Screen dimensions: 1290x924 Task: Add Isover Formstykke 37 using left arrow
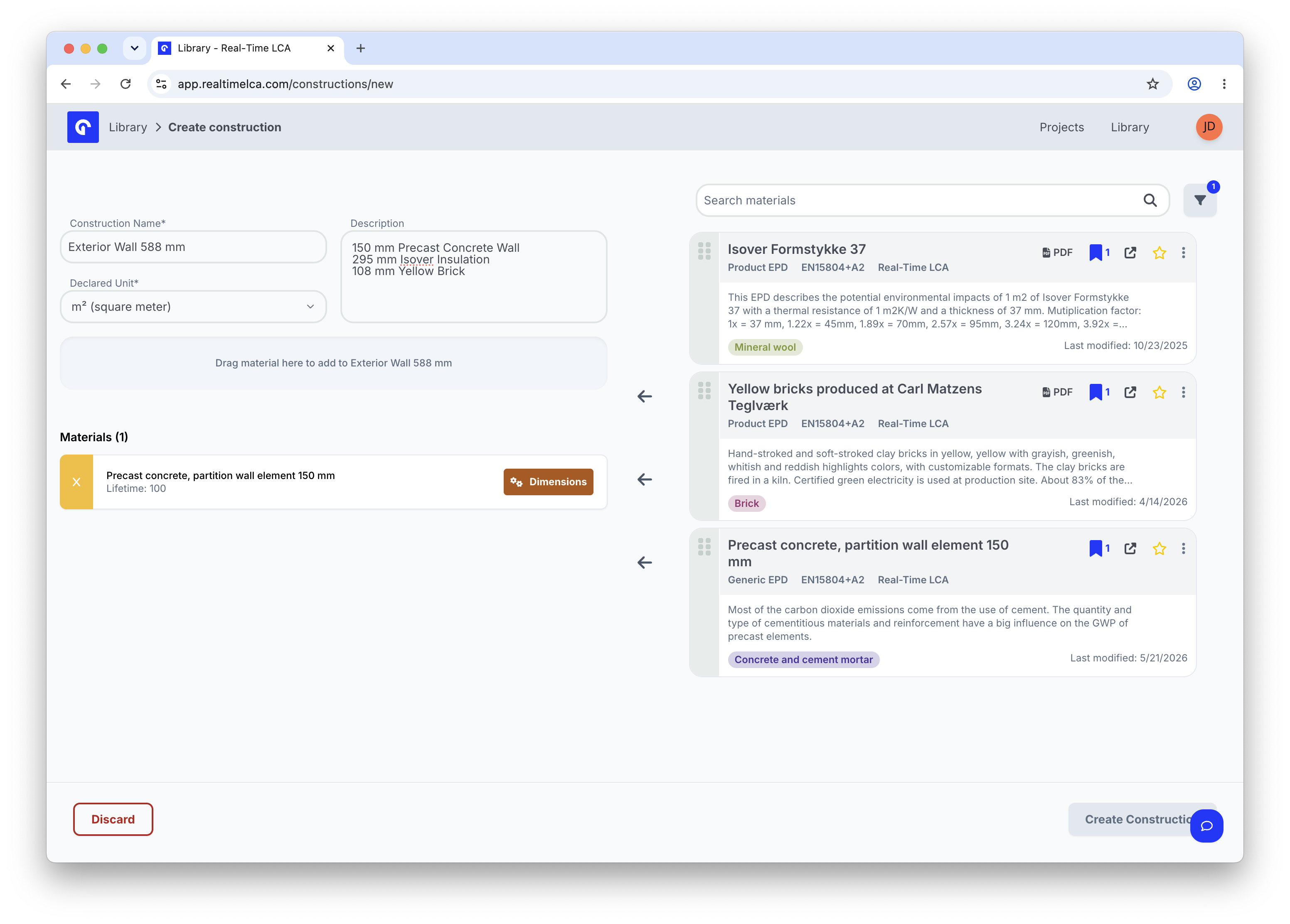pos(645,396)
